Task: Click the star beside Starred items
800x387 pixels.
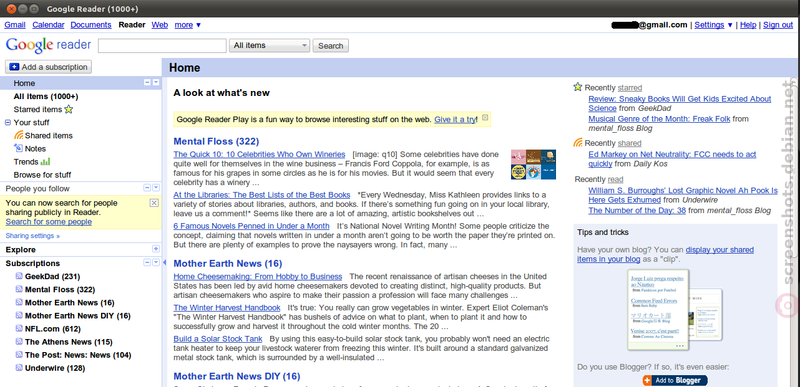Action: pyautogui.click(x=69, y=109)
